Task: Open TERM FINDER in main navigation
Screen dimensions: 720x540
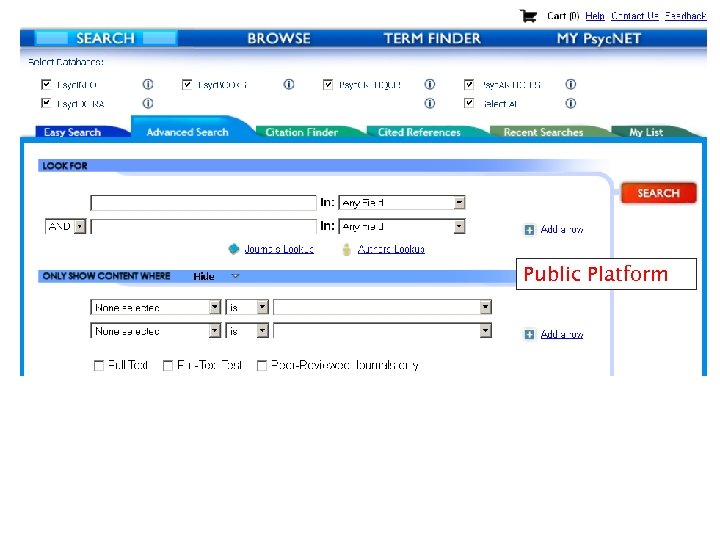Action: (432, 39)
